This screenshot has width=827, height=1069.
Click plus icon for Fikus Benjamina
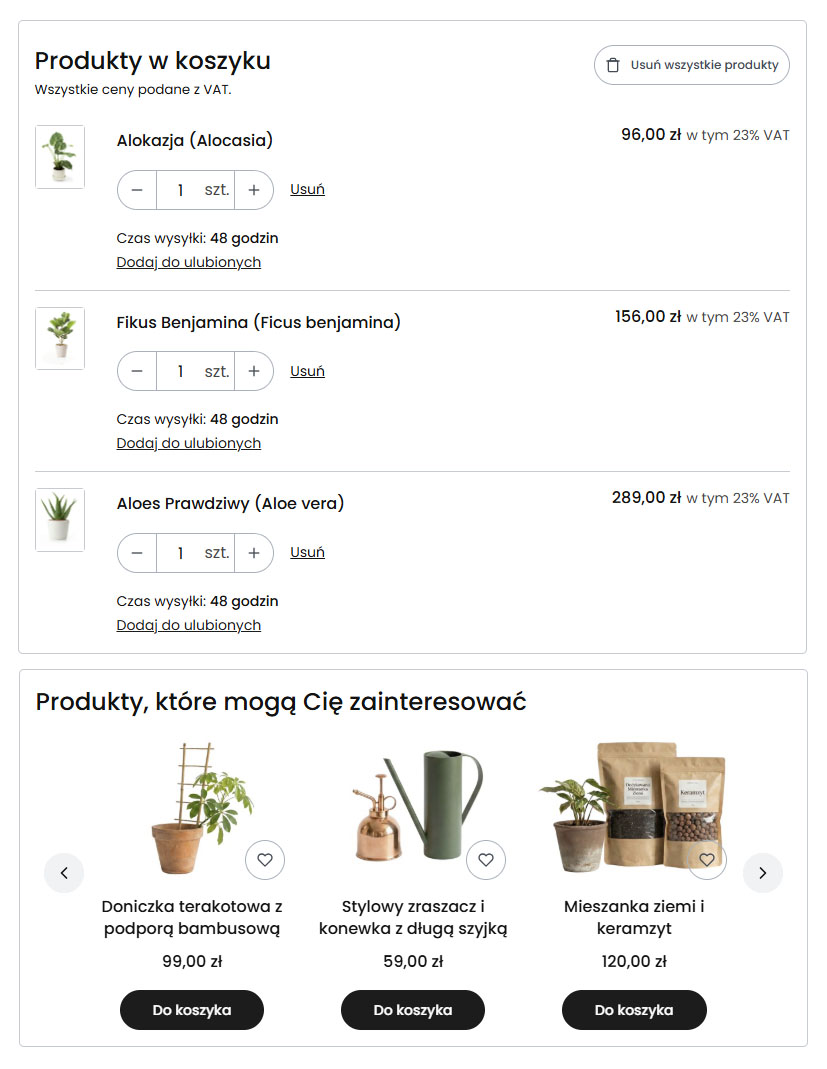pyautogui.click(x=254, y=371)
